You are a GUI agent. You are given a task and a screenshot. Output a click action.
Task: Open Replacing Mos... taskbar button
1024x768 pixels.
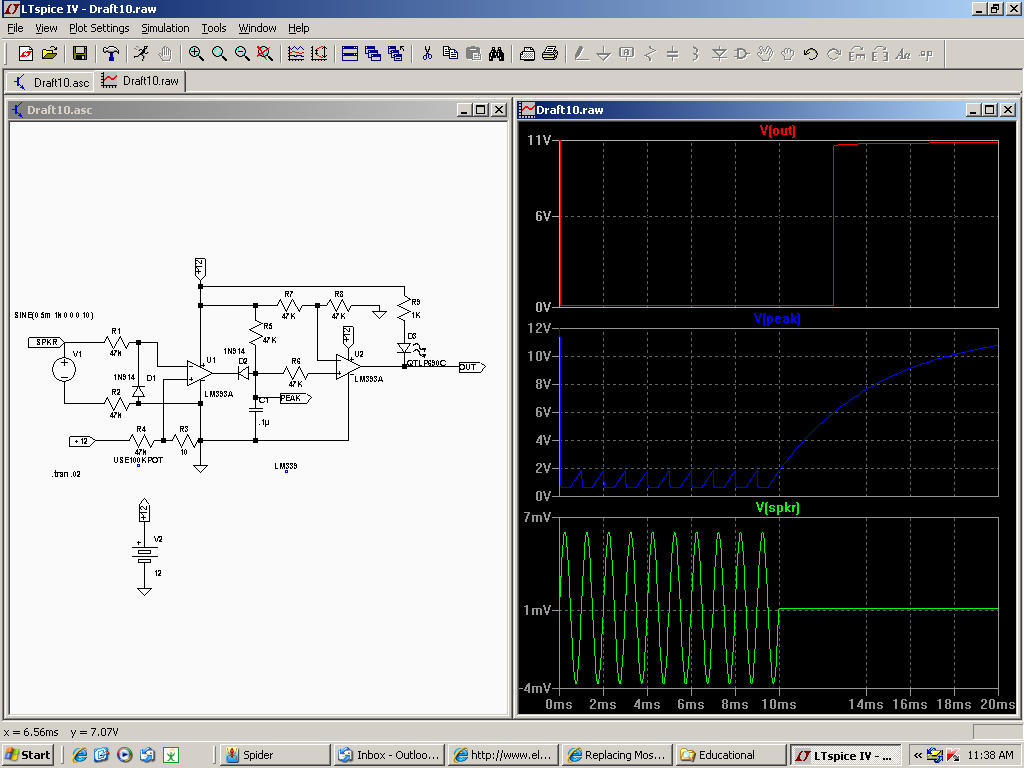point(616,755)
